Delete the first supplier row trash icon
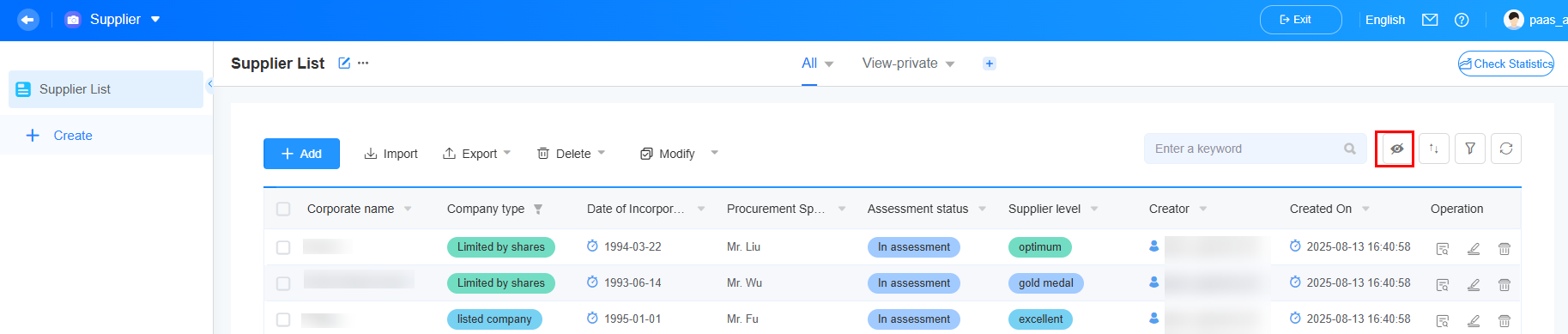1568x334 pixels. click(1504, 249)
